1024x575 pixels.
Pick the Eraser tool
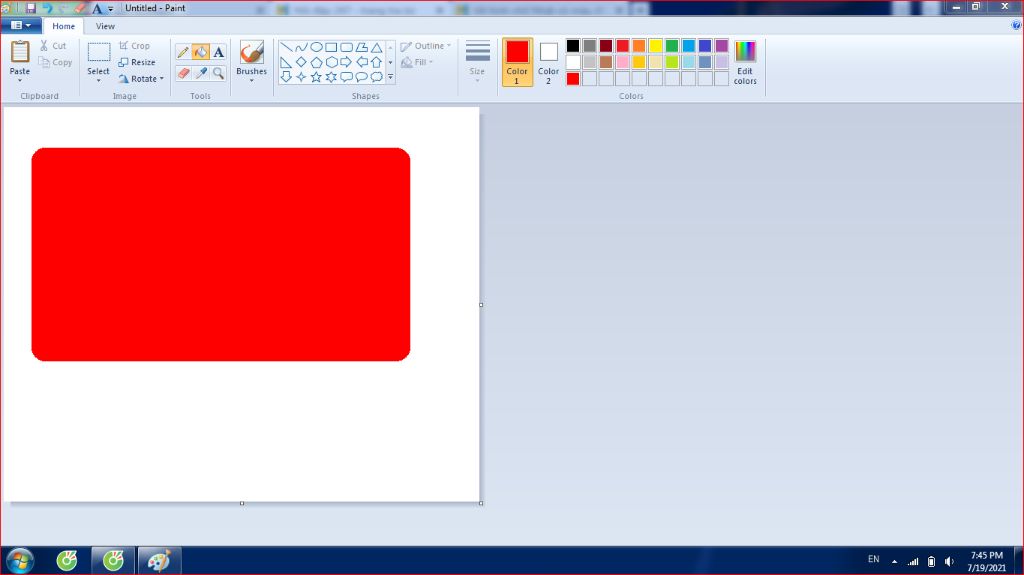coord(183,73)
